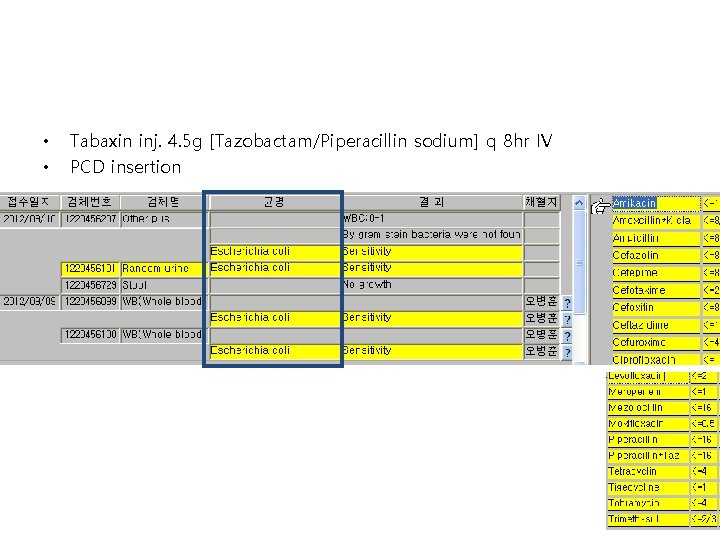
Task: Click the 균명 column header
Action: tap(274, 202)
